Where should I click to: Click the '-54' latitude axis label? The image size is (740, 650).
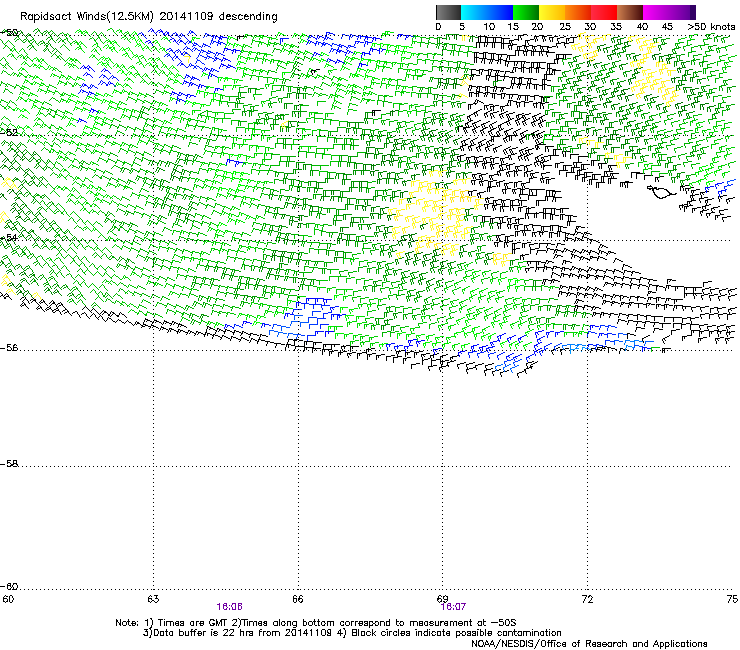coord(9,237)
